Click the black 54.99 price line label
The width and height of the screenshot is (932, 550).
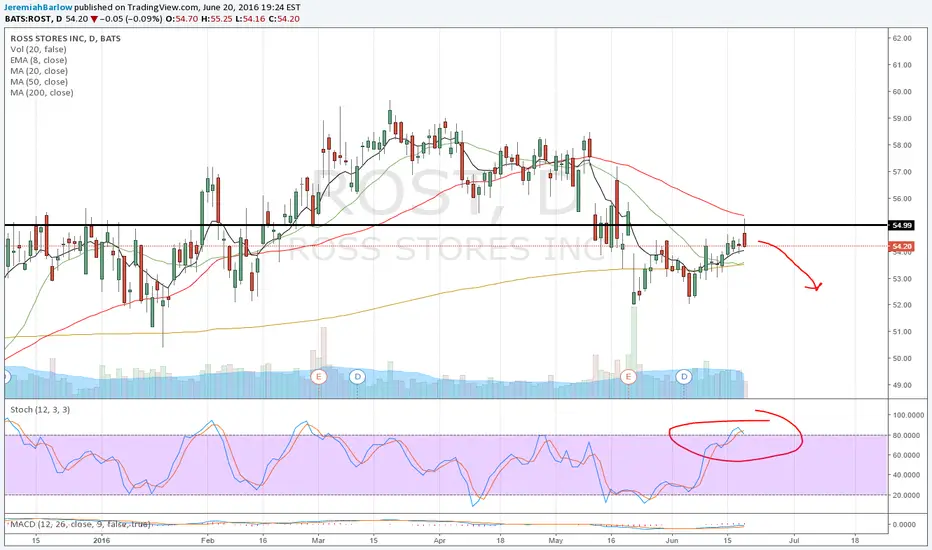point(902,225)
